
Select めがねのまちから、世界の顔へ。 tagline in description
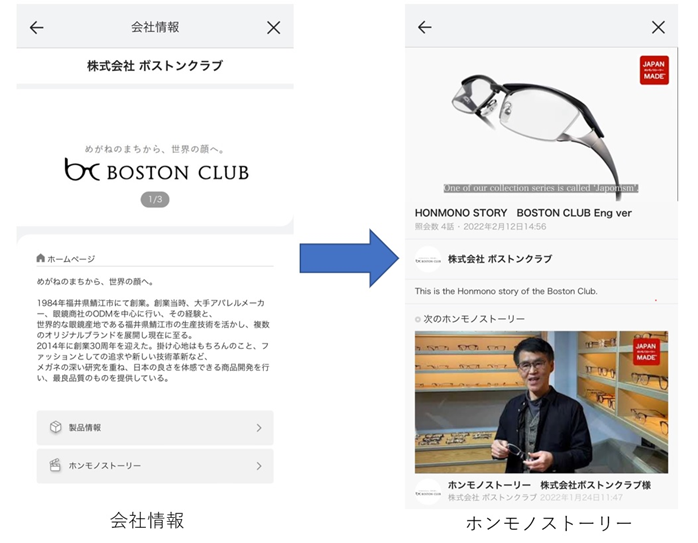pyautogui.click(x=95, y=282)
